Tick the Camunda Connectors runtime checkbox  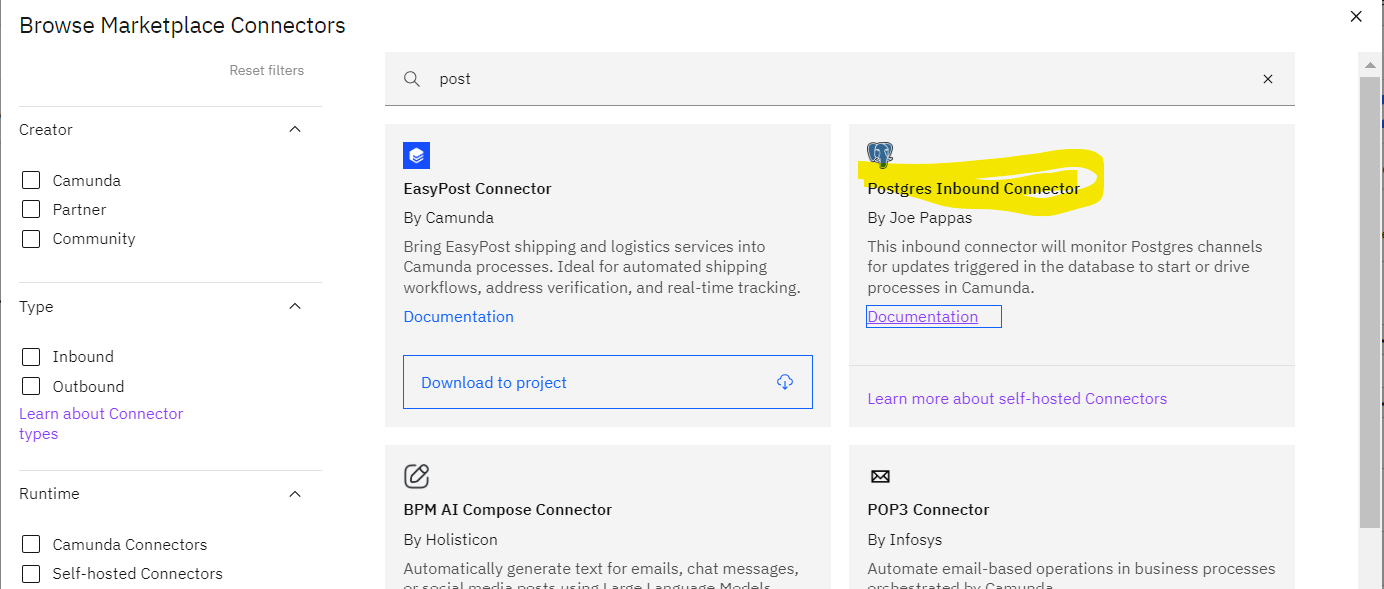click(x=31, y=544)
